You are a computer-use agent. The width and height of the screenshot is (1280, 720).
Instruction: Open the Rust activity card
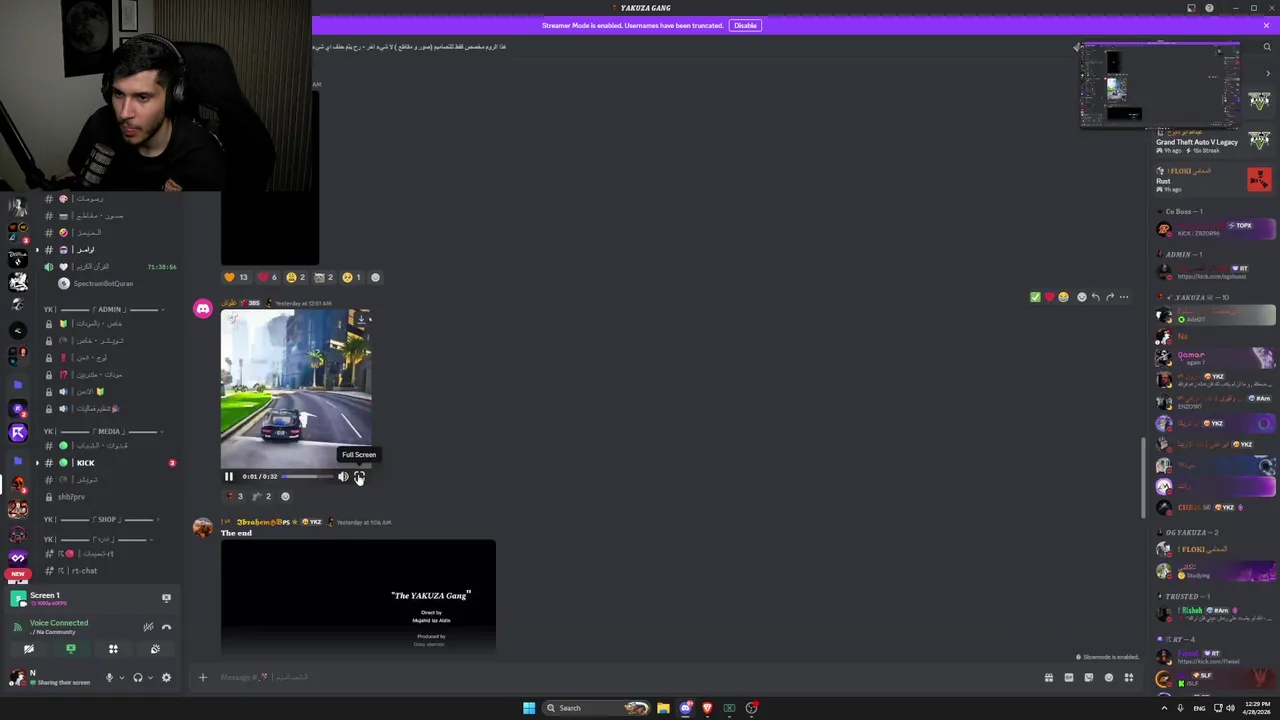click(1213, 179)
